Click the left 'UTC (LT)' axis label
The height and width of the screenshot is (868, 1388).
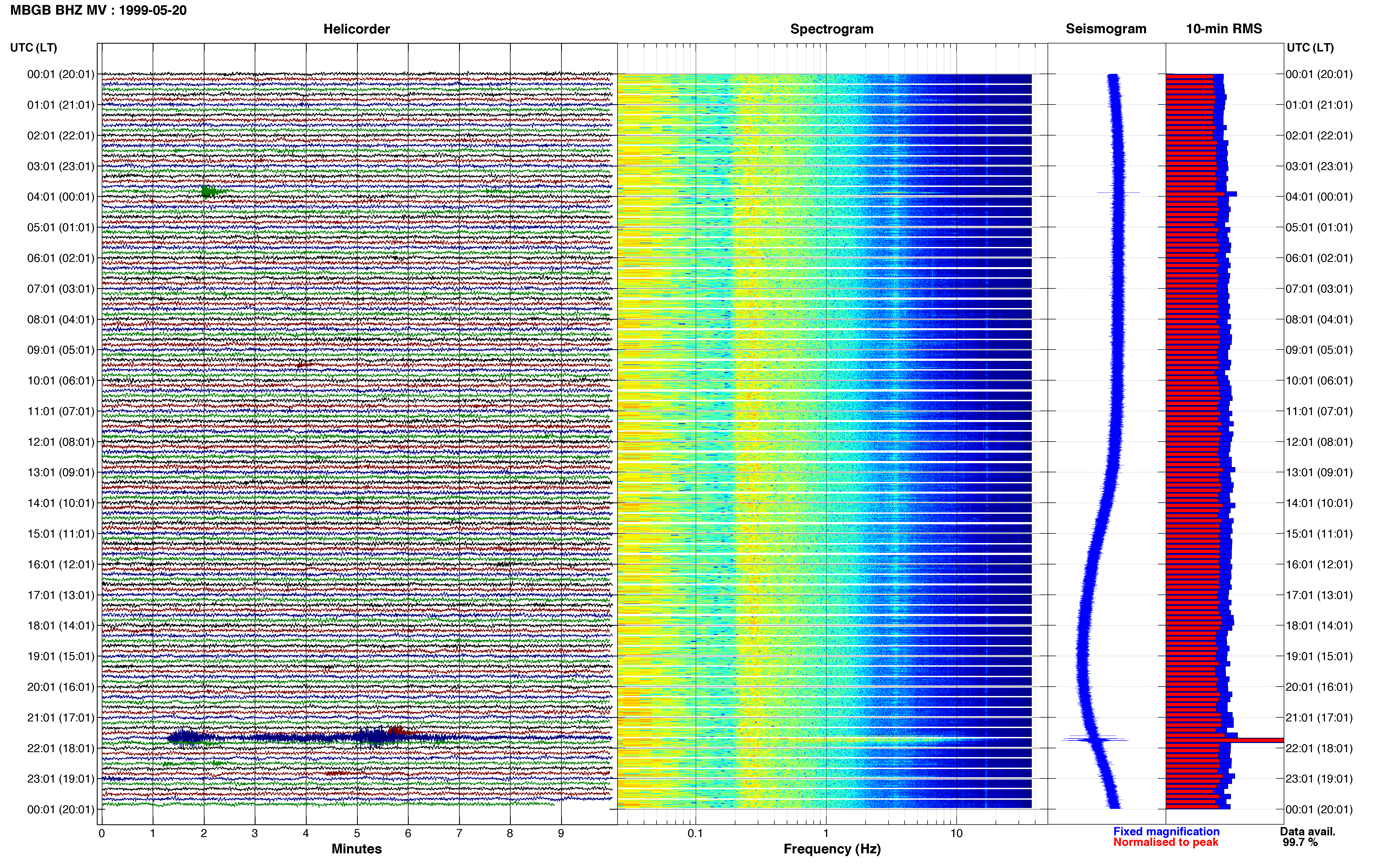point(34,48)
